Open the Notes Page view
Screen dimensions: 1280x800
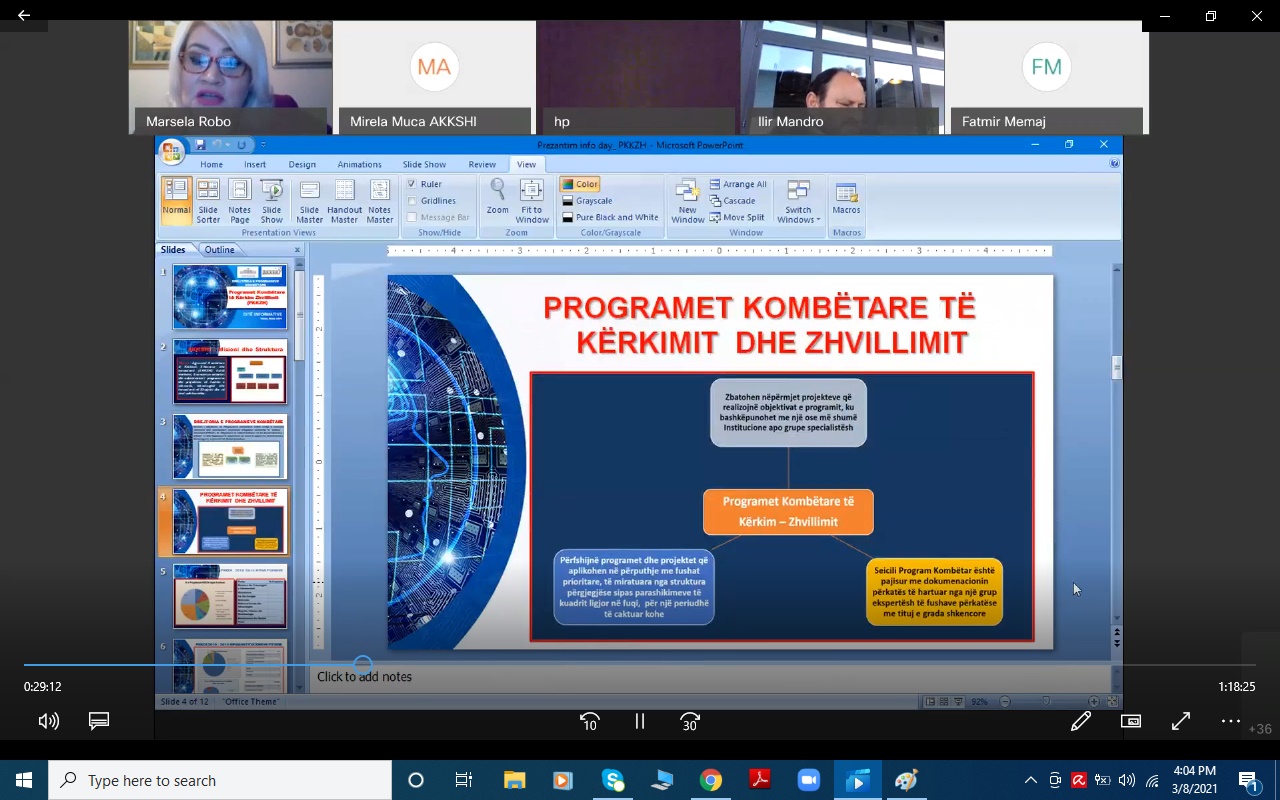pos(240,200)
